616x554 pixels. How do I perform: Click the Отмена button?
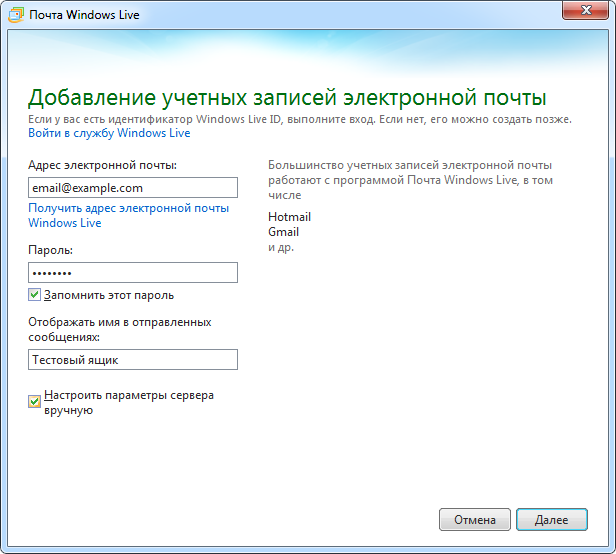click(475, 520)
